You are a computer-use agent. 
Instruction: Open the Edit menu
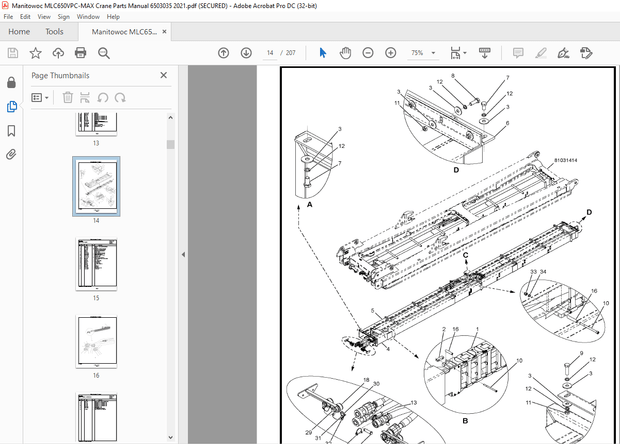pos(25,17)
